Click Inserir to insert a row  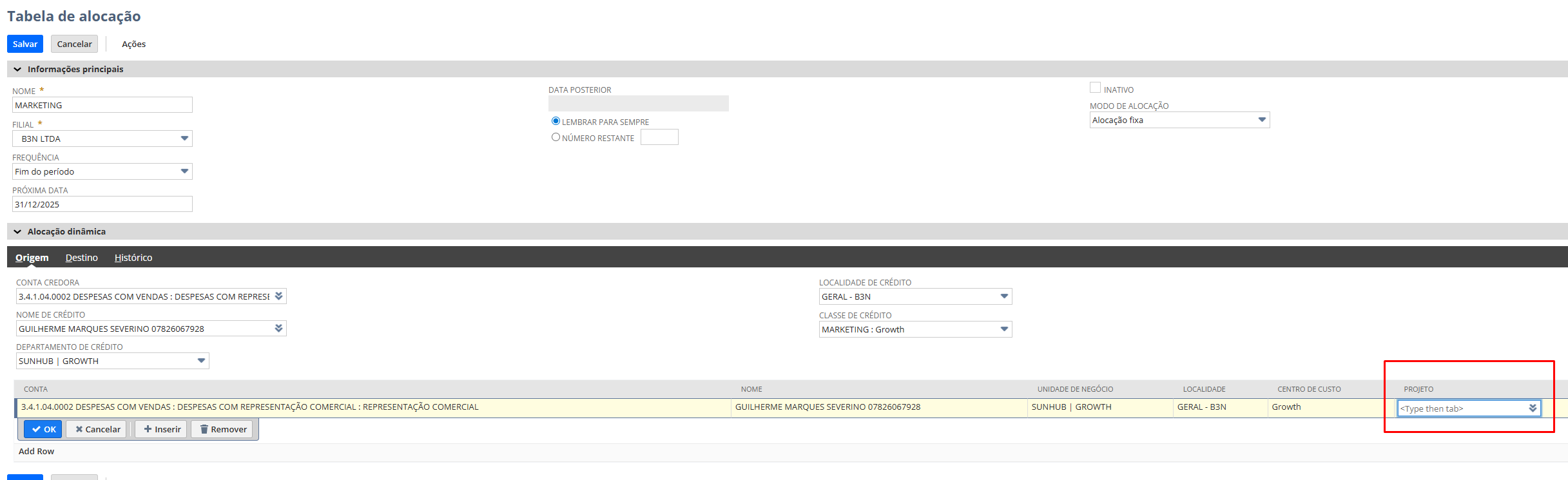pyautogui.click(x=162, y=430)
